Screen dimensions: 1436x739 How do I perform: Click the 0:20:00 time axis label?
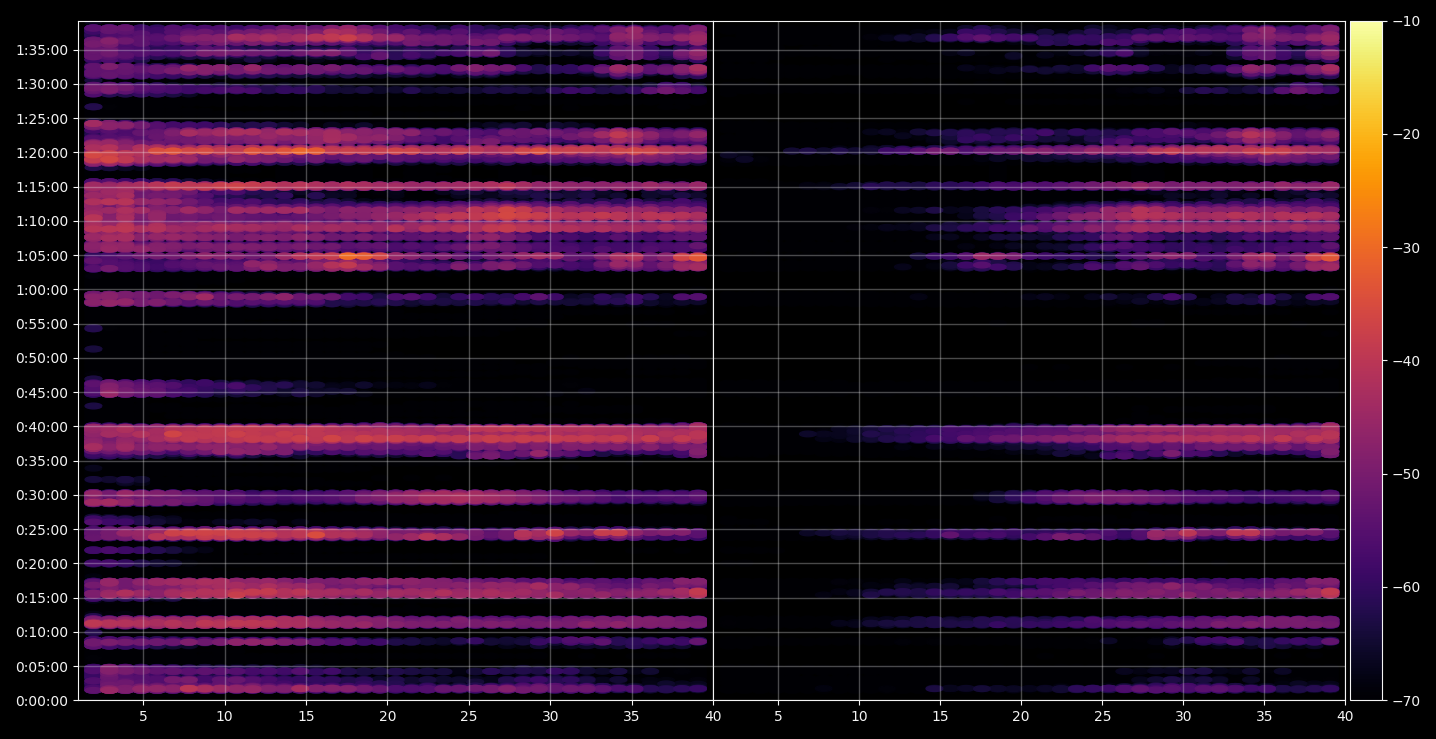click(x=42, y=564)
